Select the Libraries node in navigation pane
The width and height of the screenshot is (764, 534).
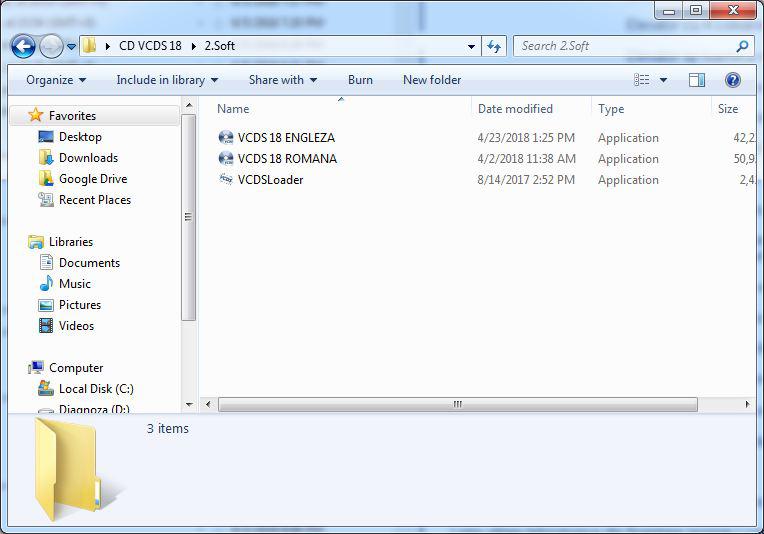point(71,242)
